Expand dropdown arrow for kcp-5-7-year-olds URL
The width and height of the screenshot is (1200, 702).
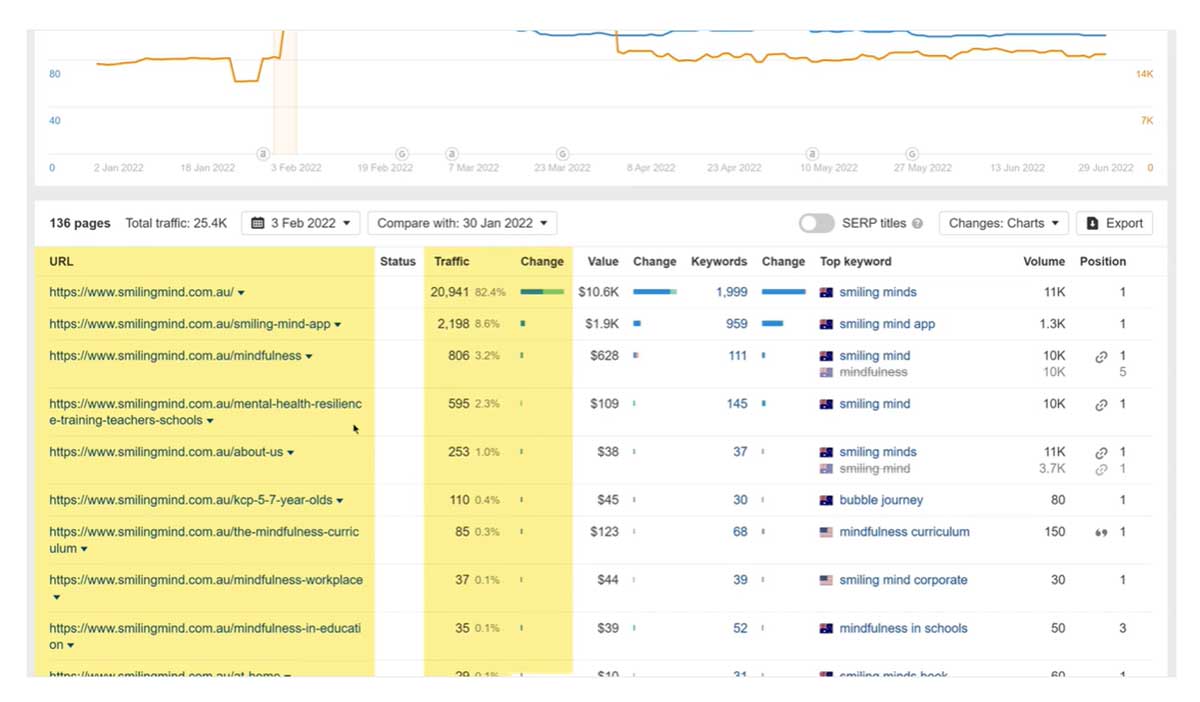[340, 501]
